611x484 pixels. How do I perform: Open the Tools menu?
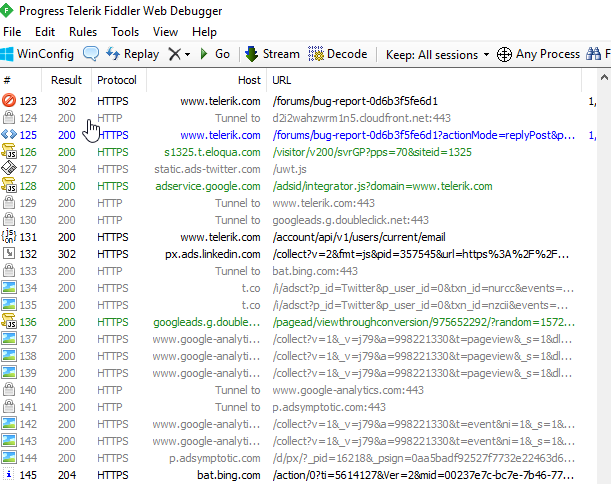pos(125,32)
